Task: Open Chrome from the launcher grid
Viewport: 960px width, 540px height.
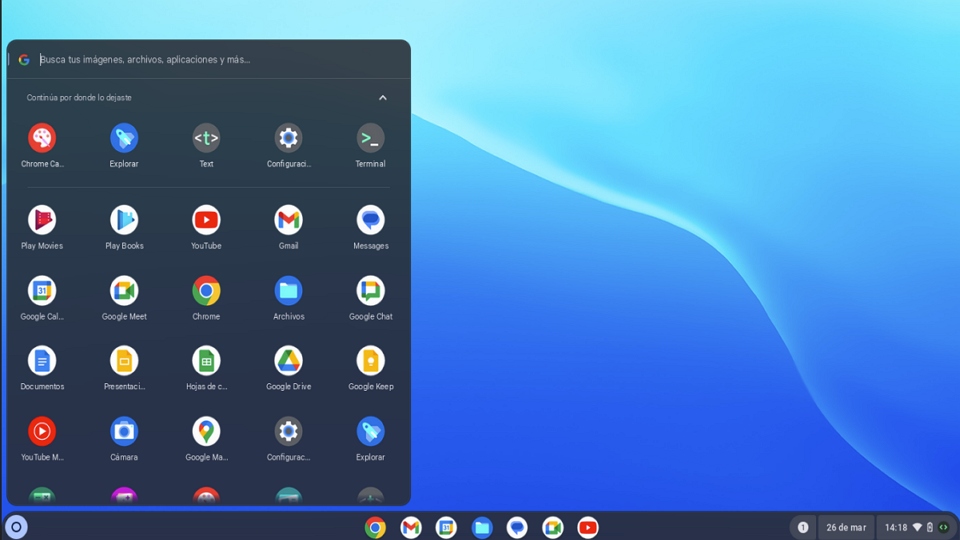Action: pos(206,291)
